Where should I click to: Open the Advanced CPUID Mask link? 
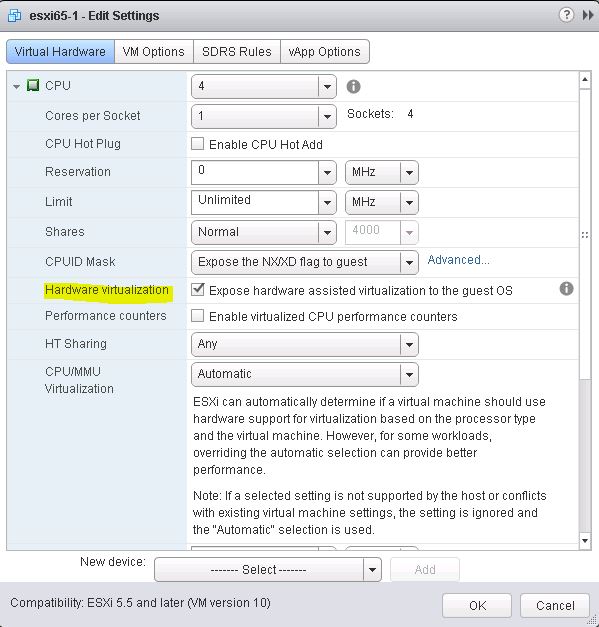(x=458, y=260)
